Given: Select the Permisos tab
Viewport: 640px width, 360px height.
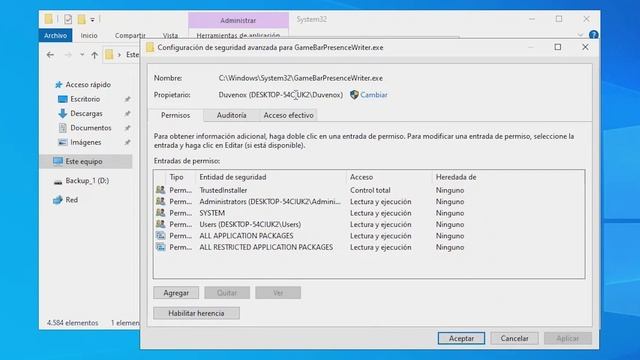Looking at the screenshot, I should (x=176, y=116).
